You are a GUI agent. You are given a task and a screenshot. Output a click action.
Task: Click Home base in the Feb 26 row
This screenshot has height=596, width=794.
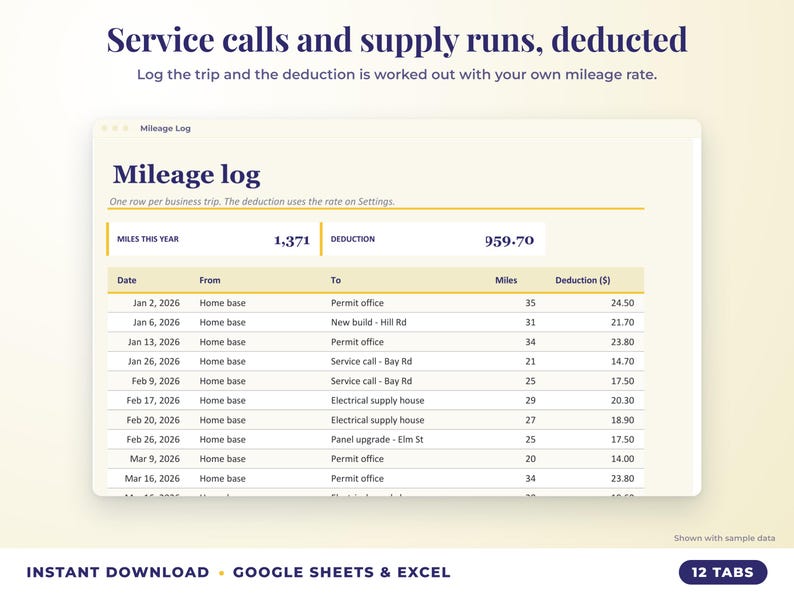222,440
